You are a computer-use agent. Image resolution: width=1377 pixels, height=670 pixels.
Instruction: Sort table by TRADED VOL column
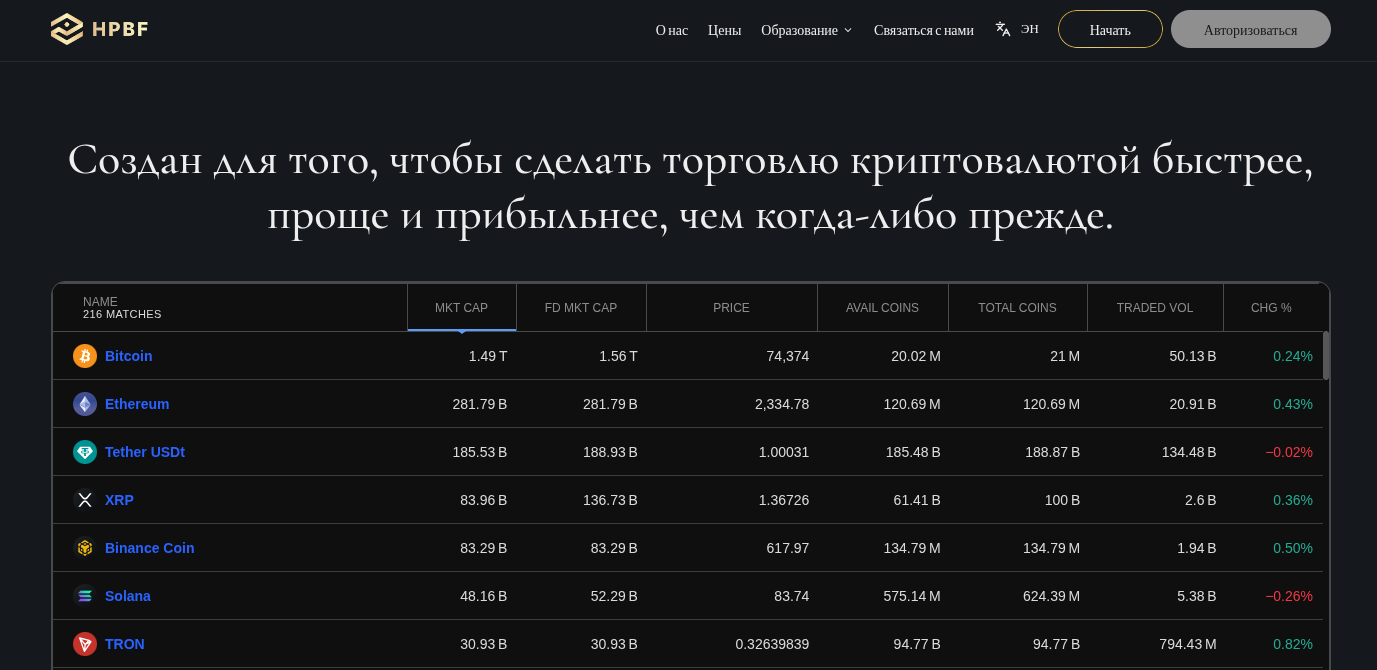(1154, 308)
